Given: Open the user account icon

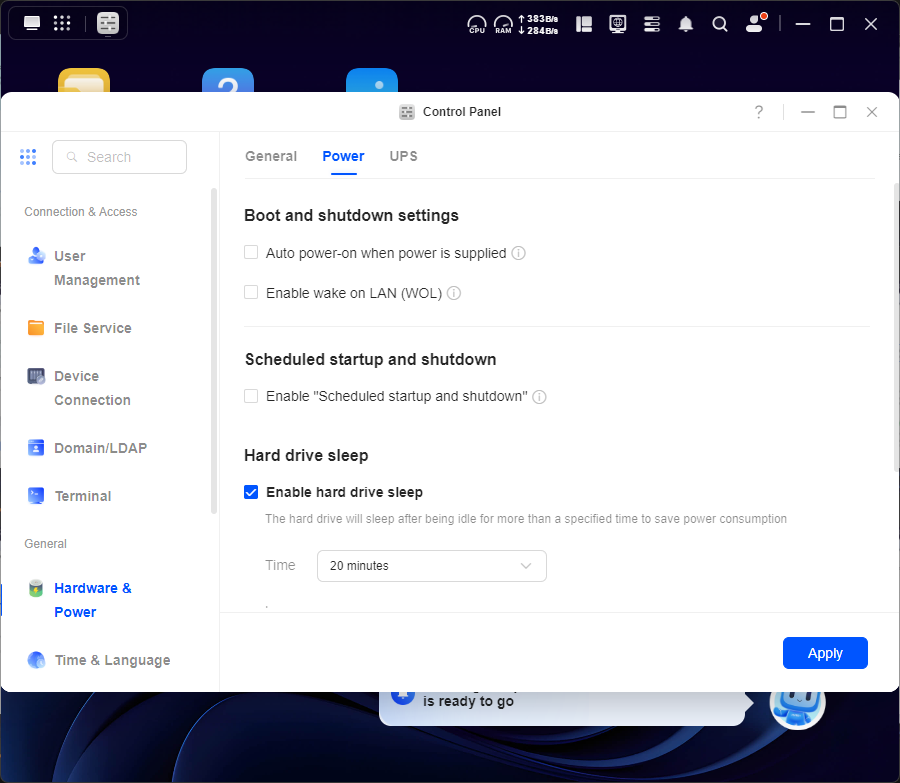Looking at the screenshot, I should click(x=755, y=24).
